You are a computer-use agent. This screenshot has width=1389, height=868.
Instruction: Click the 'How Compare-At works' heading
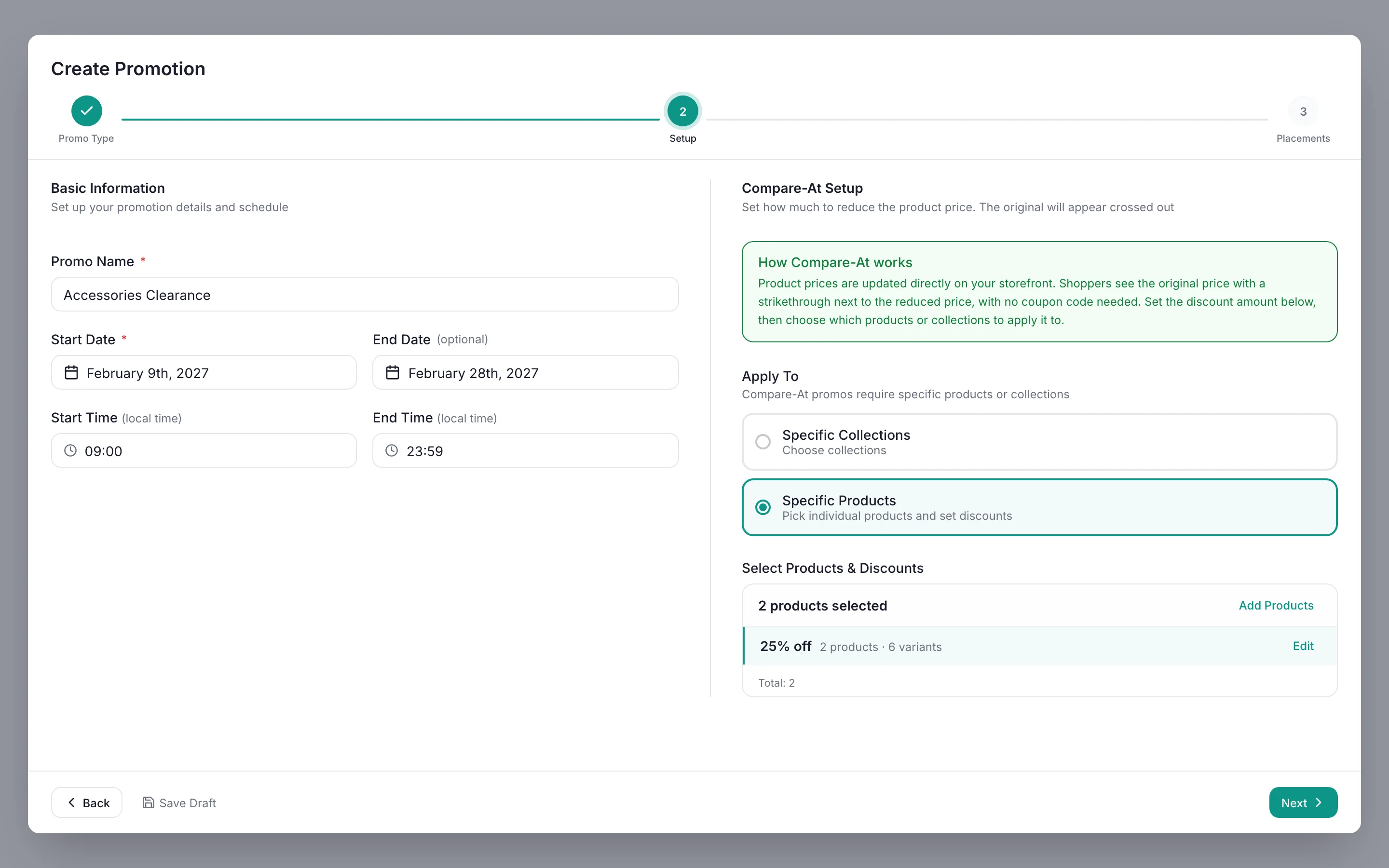pos(835,262)
